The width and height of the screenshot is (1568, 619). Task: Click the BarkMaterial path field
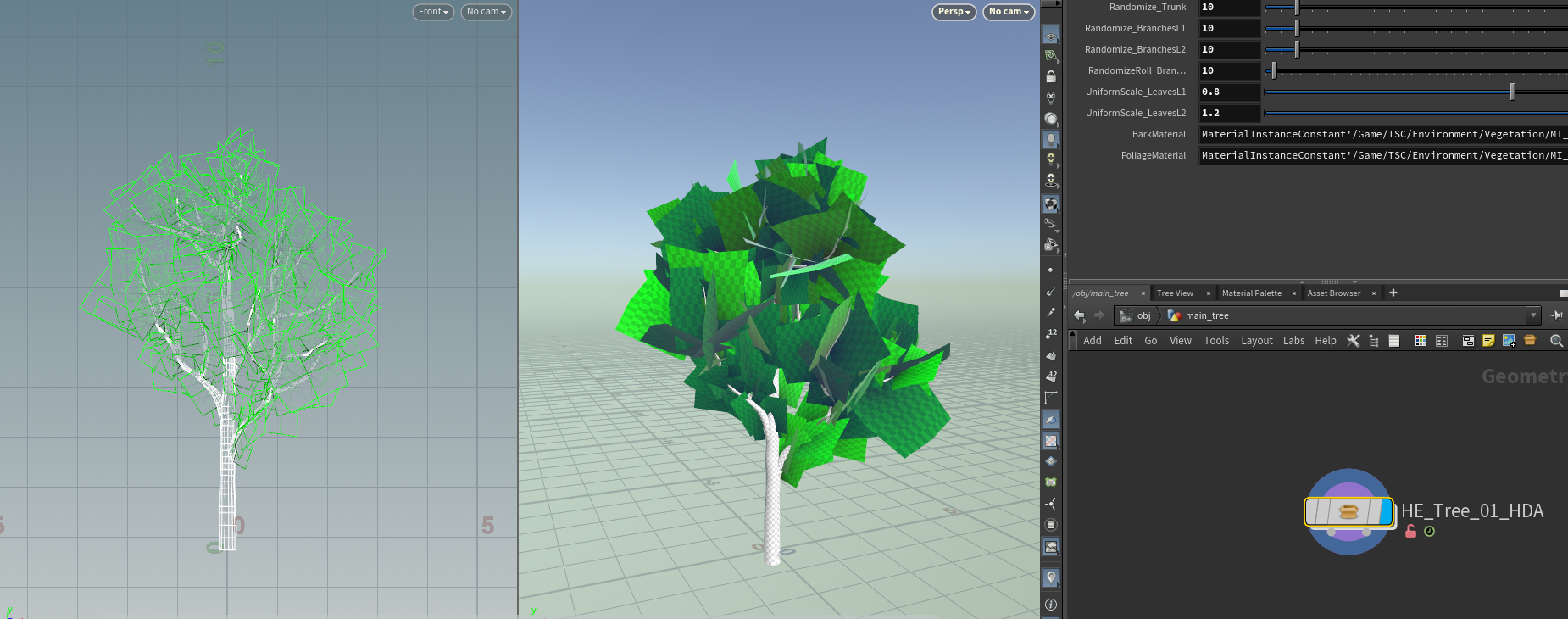(x=1383, y=134)
